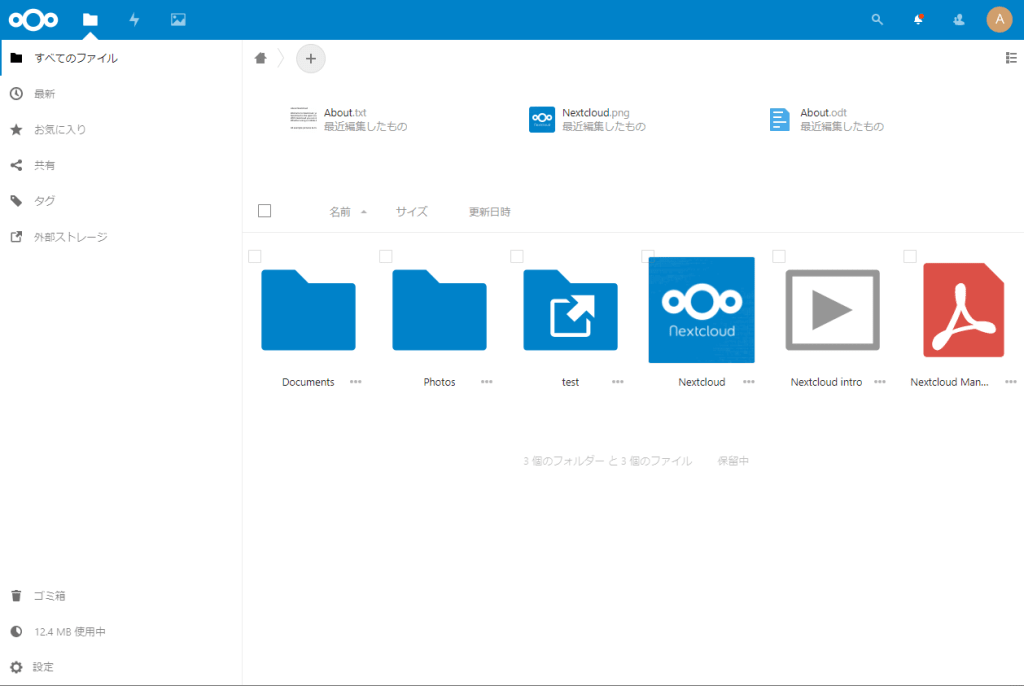The image size is (1024, 686).
Task: Open recent file About.txt
Action: point(349,120)
